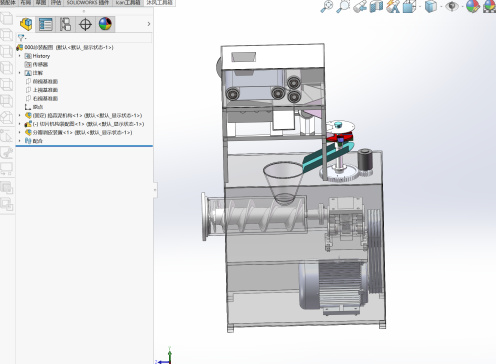Open the DimXpertManager crosshair tab
This screenshot has width=496, height=364.
(x=85, y=24)
